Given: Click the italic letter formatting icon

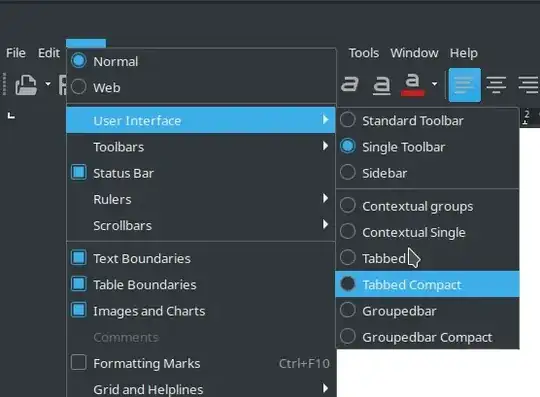Looking at the screenshot, I should pos(350,84).
